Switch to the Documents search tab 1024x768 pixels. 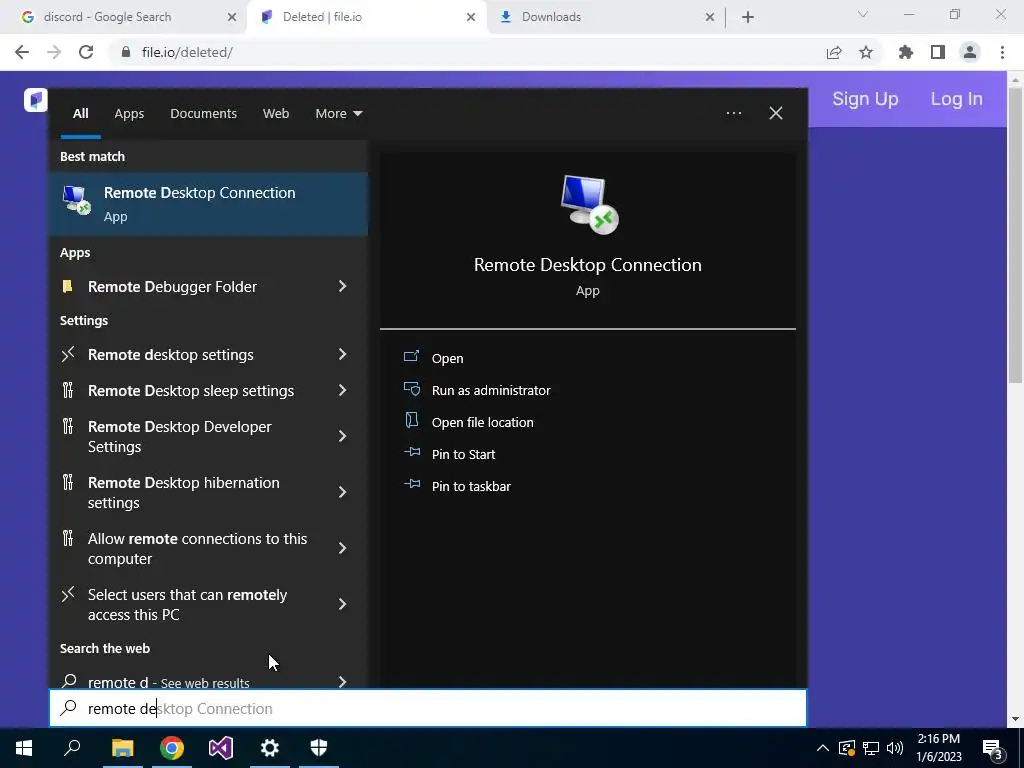pyautogui.click(x=203, y=113)
